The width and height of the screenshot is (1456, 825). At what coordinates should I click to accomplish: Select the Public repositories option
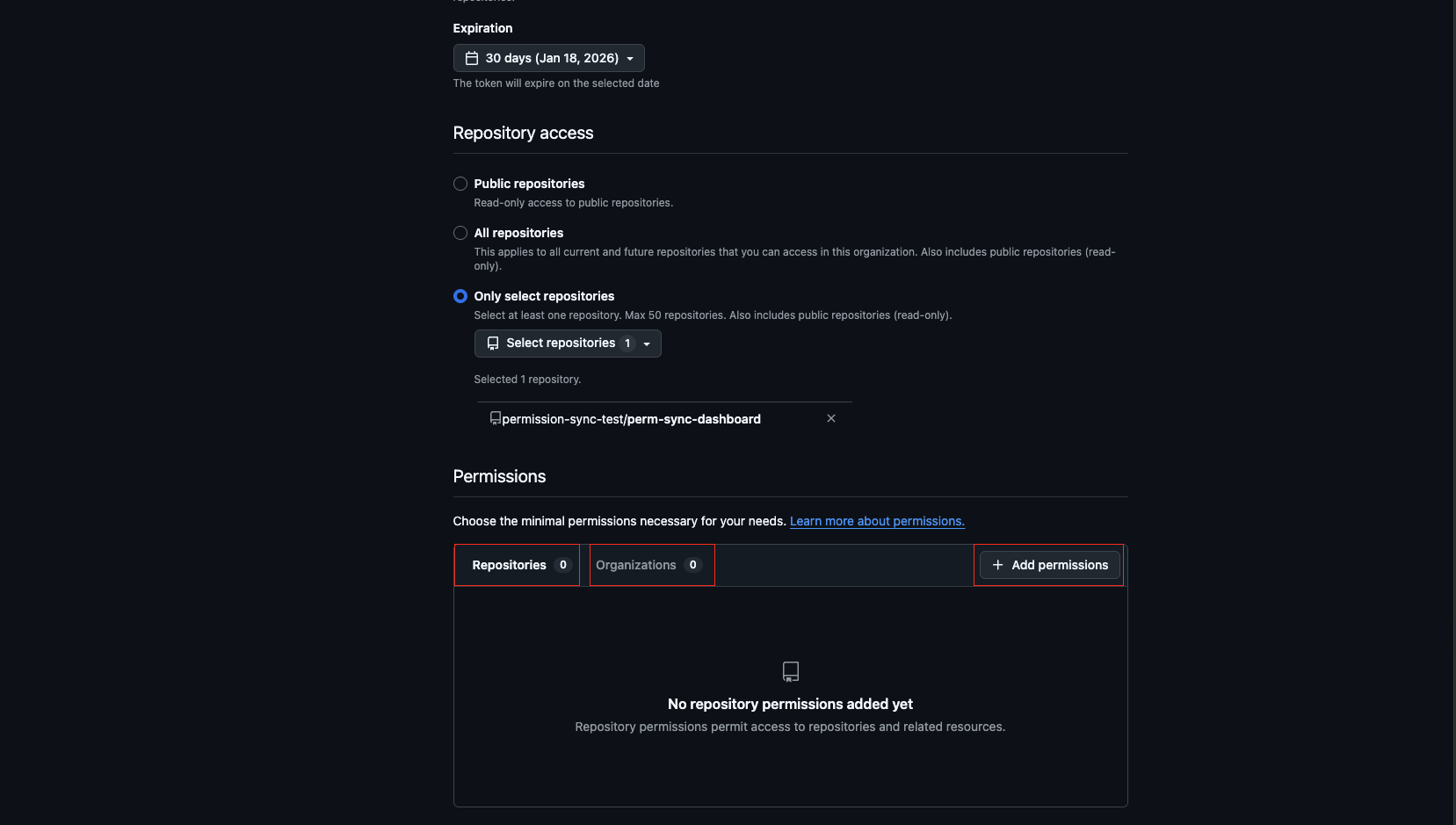pos(460,184)
